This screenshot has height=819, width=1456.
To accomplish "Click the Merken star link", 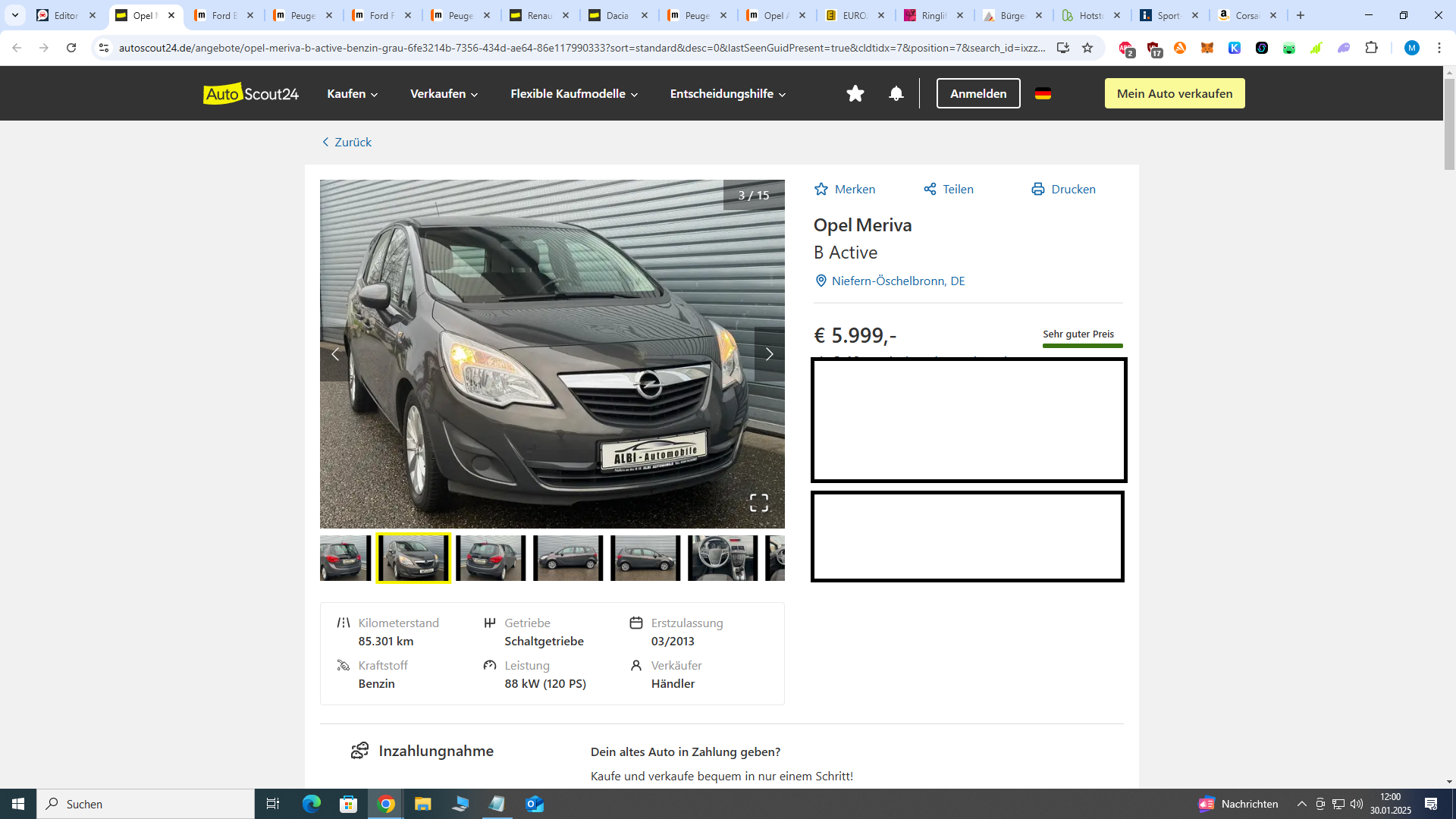I will click(x=845, y=189).
